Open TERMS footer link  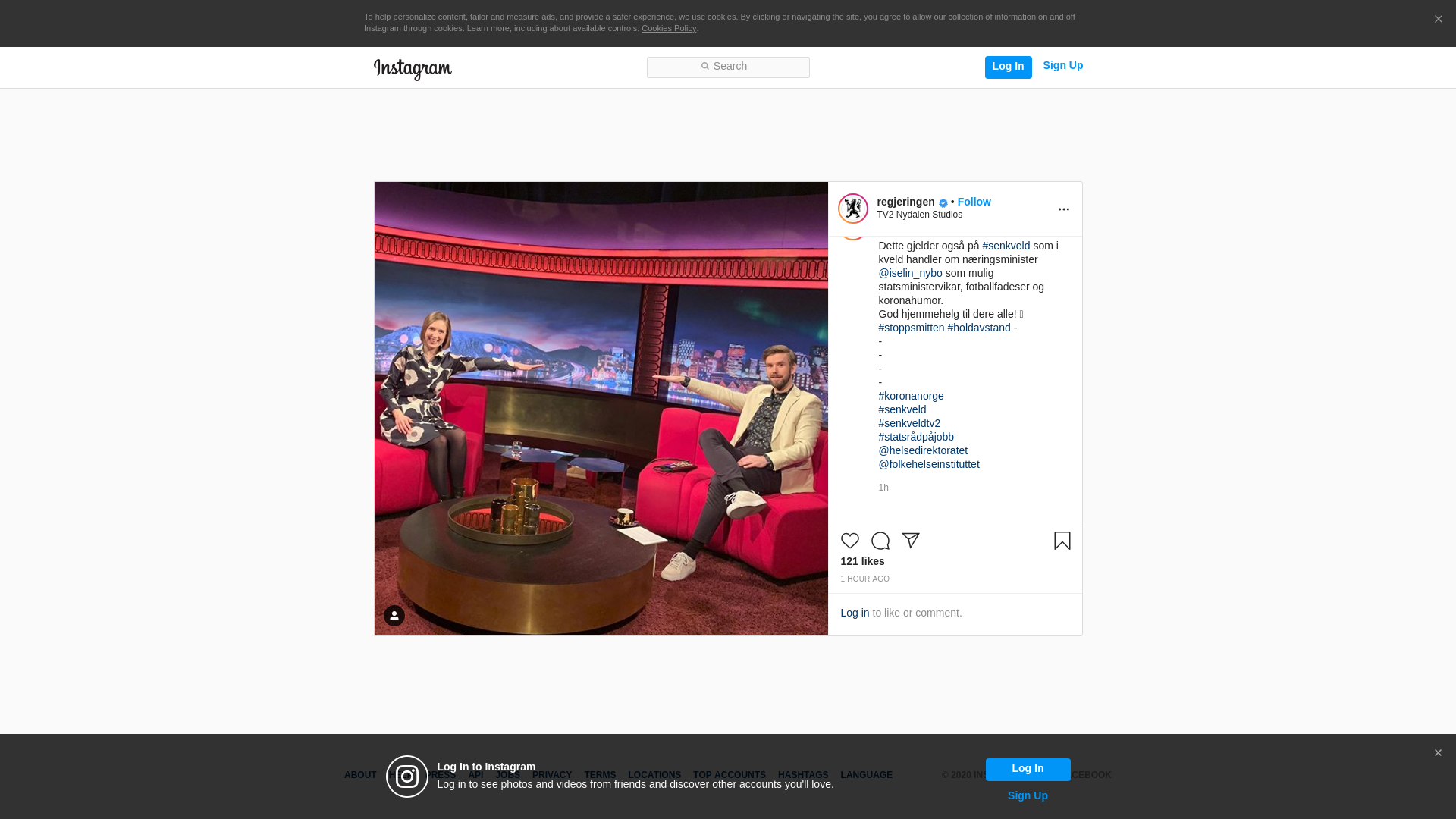coord(599,775)
